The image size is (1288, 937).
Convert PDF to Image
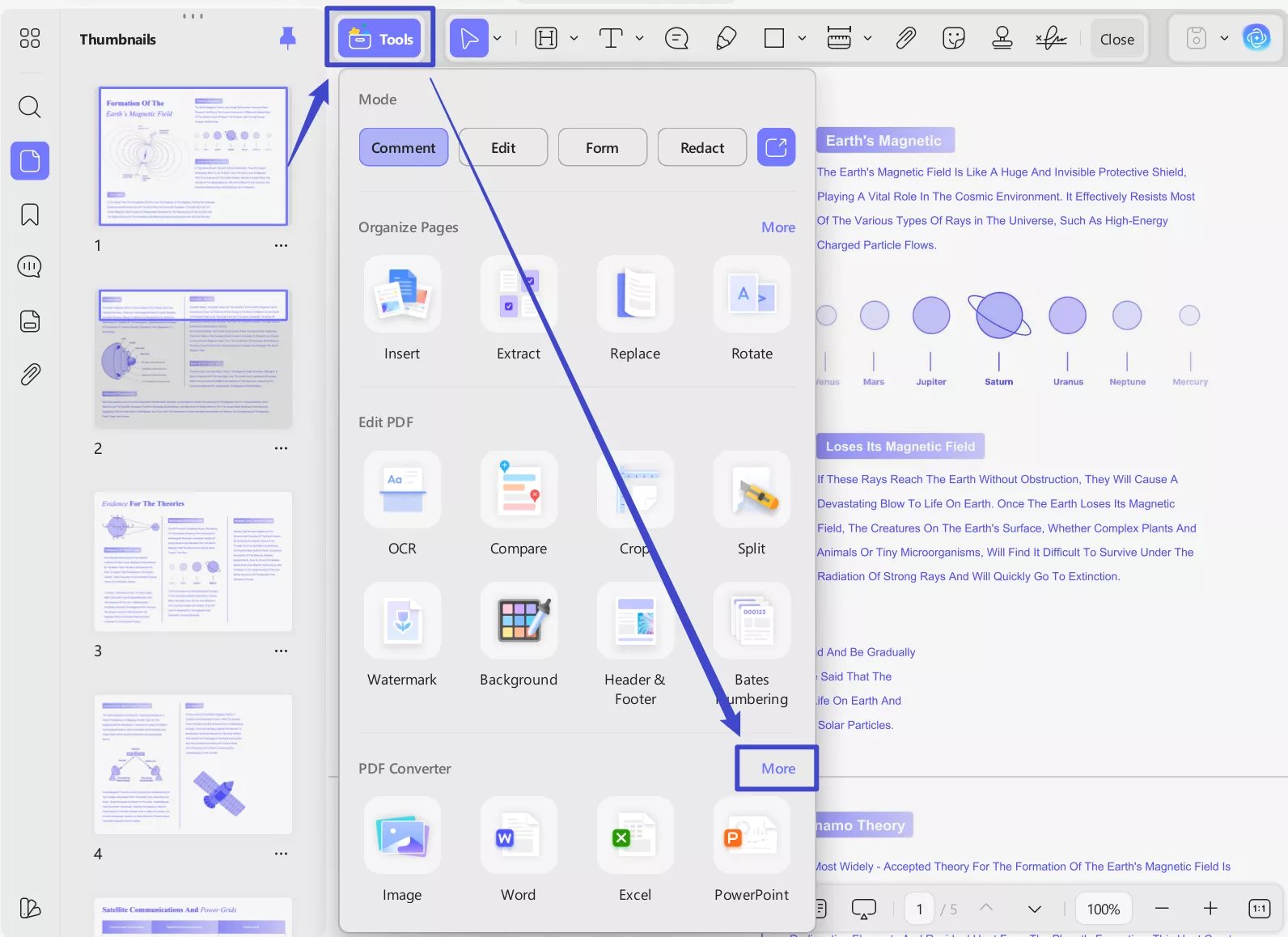pos(402,850)
